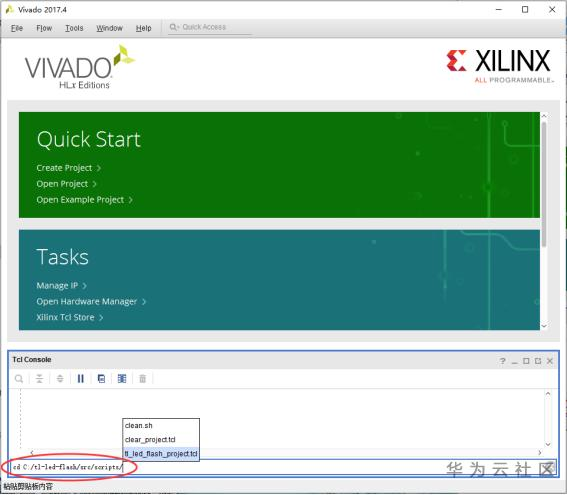Click the copy icon in Tcl Console toolbar

click(x=101, y=379)
